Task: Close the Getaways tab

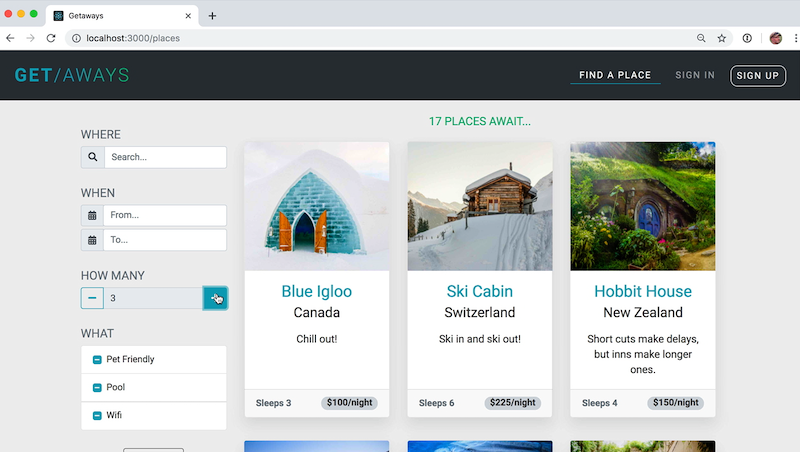Action: (x=188, y=16)
